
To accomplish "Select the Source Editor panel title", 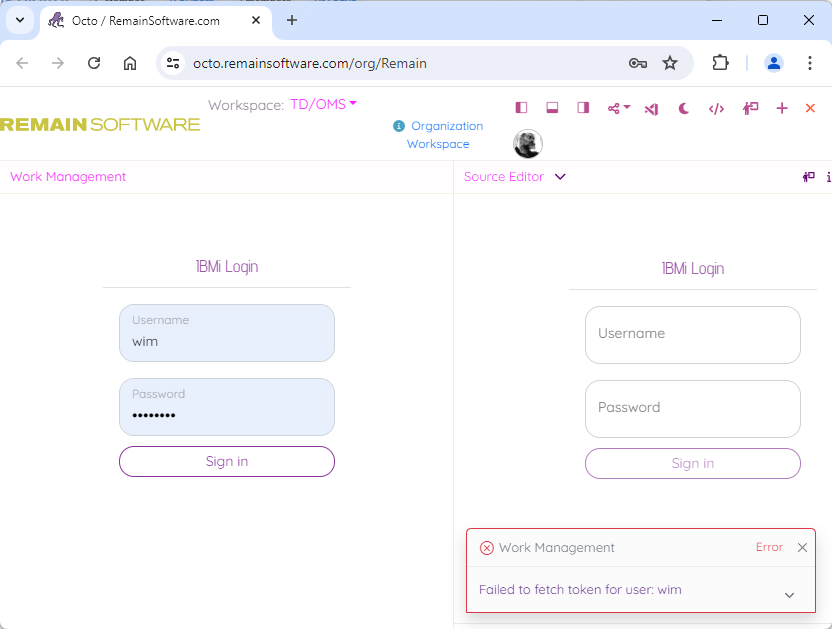I will tap(504, 177).
